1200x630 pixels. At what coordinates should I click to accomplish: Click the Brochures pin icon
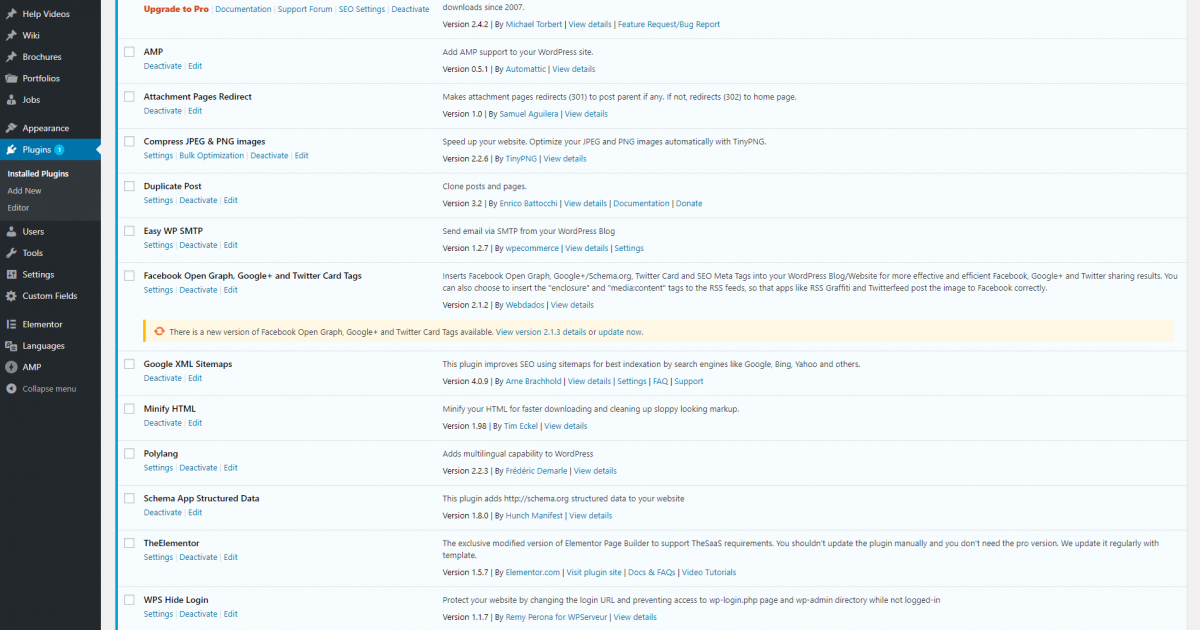tap(11, 57)
